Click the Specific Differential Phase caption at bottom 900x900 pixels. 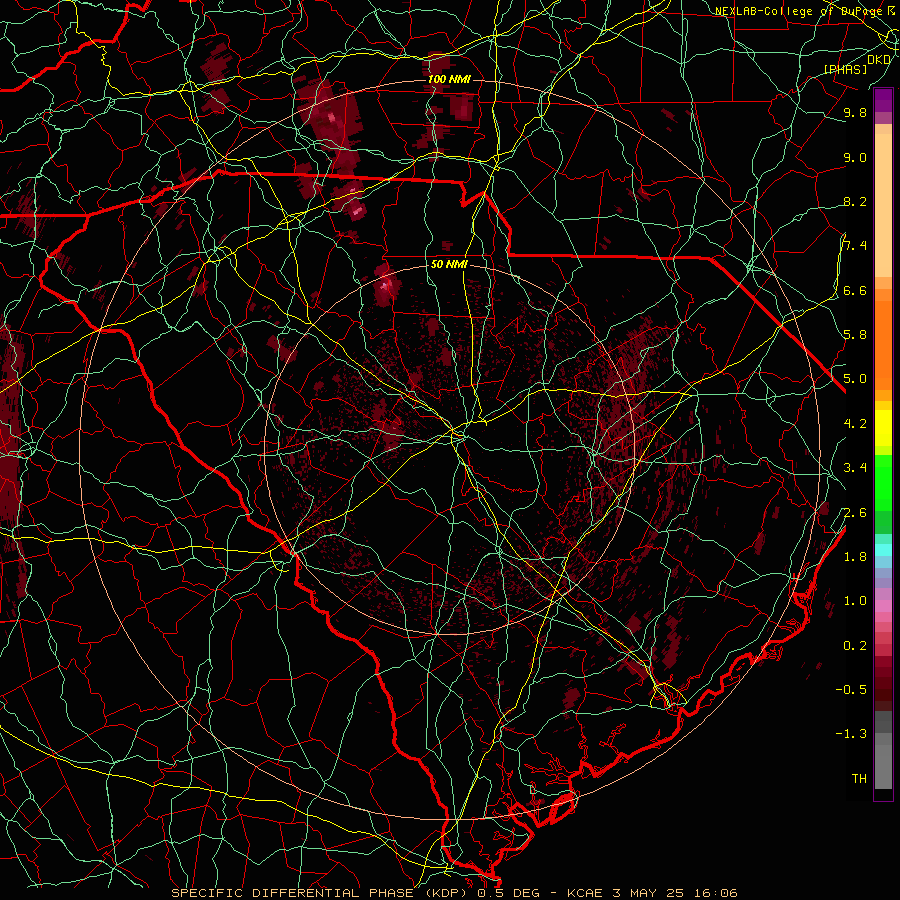(x=455, y=893)
